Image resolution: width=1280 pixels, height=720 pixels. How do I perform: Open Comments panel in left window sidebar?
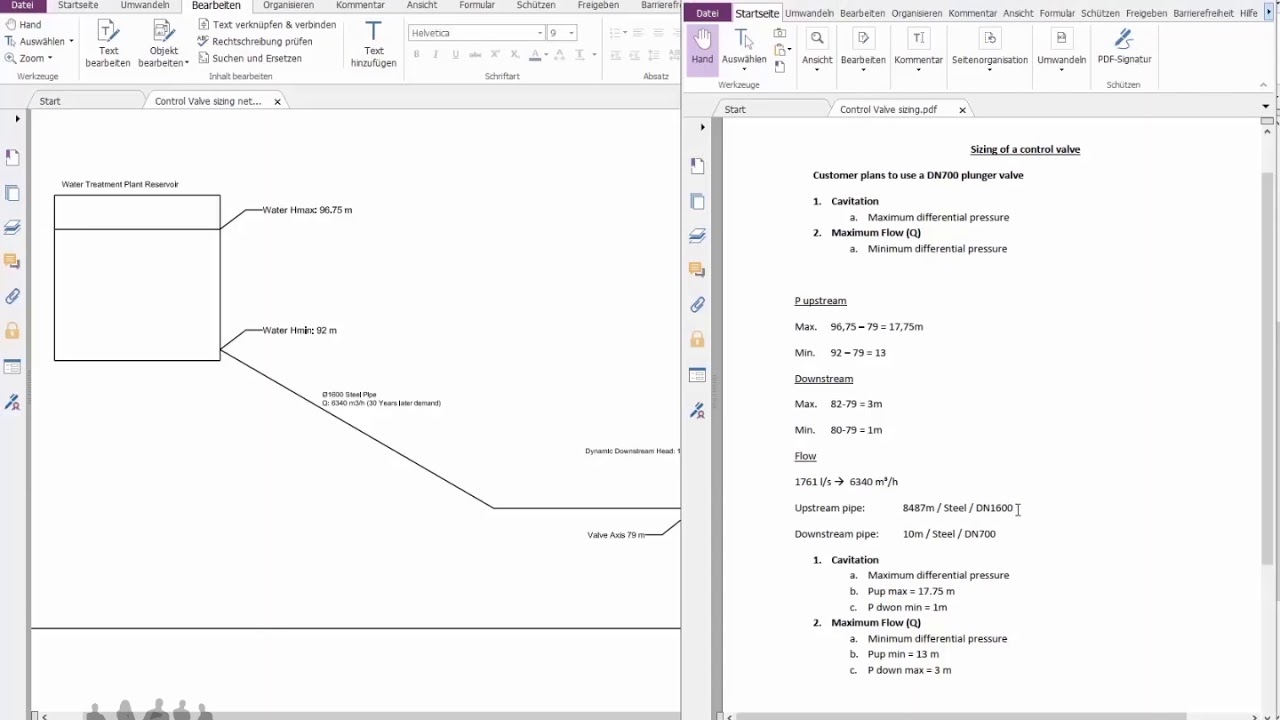point(13,262)
